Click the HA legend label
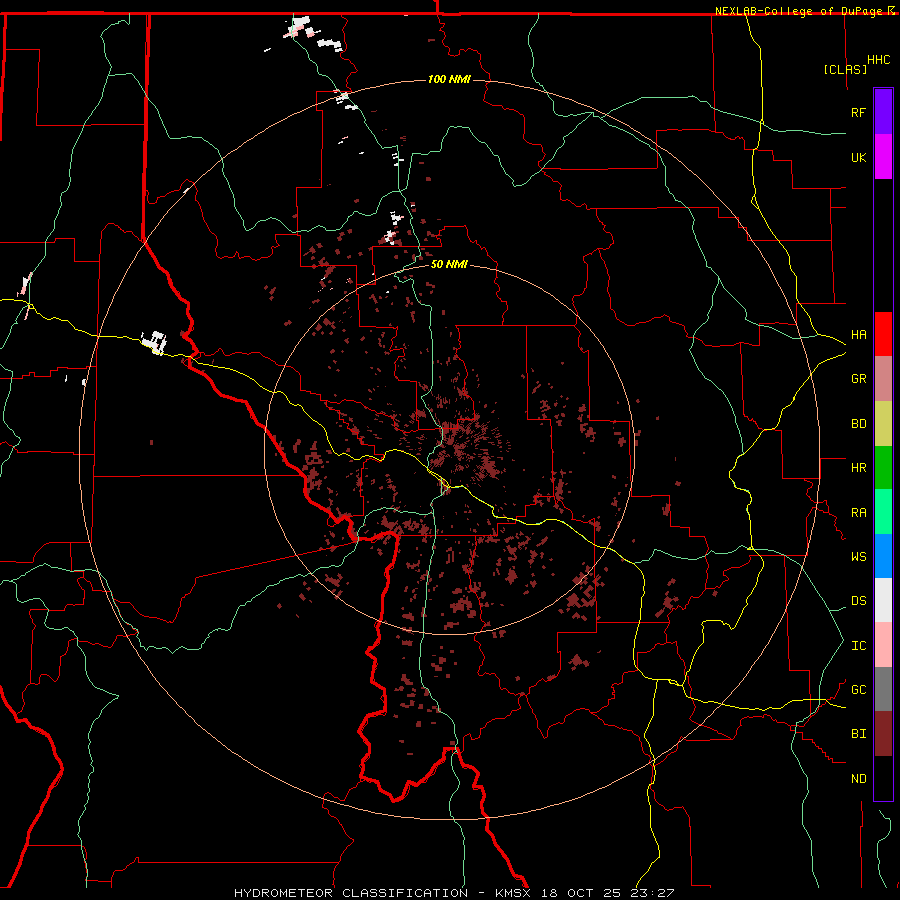The height and width of the screenshot is (900, 900). (x=859, y=335)
